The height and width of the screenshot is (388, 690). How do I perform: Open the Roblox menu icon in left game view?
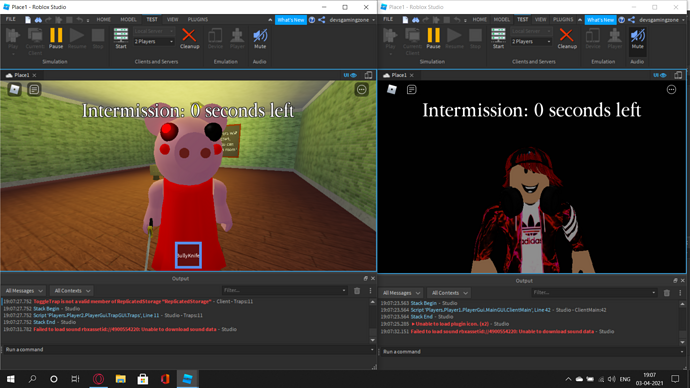pos(15,89)
